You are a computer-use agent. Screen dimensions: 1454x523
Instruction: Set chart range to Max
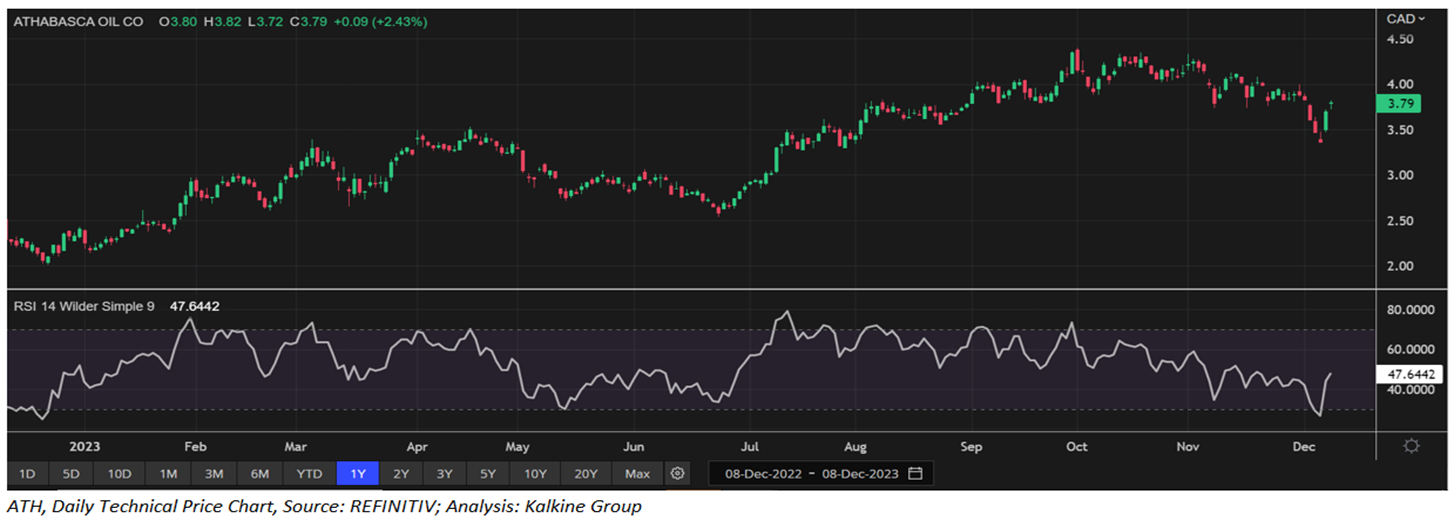[x=637, y=473]
